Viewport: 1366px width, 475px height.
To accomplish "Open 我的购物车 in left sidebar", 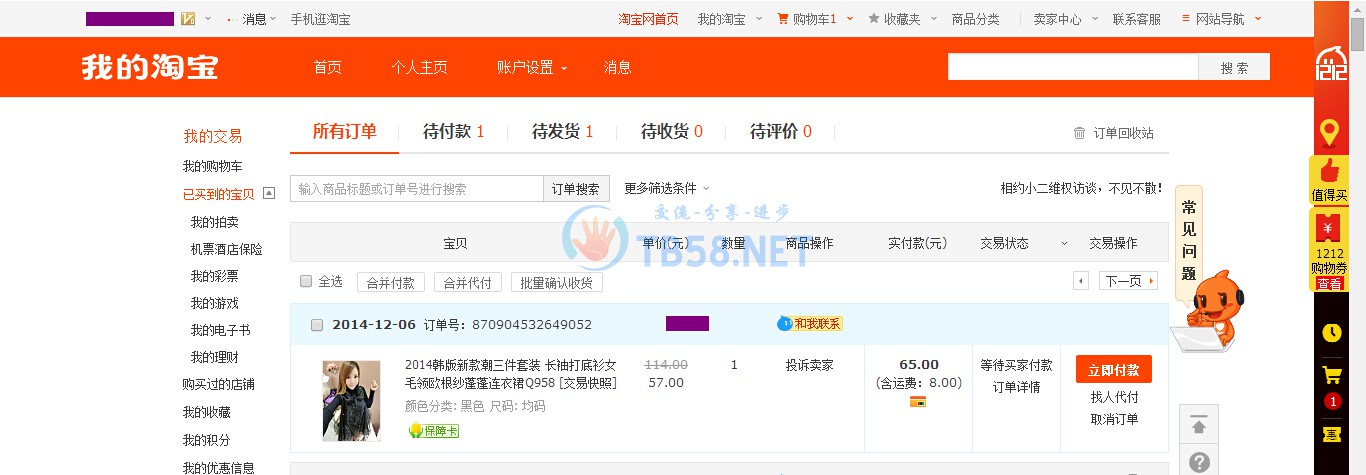I will 212,166.
